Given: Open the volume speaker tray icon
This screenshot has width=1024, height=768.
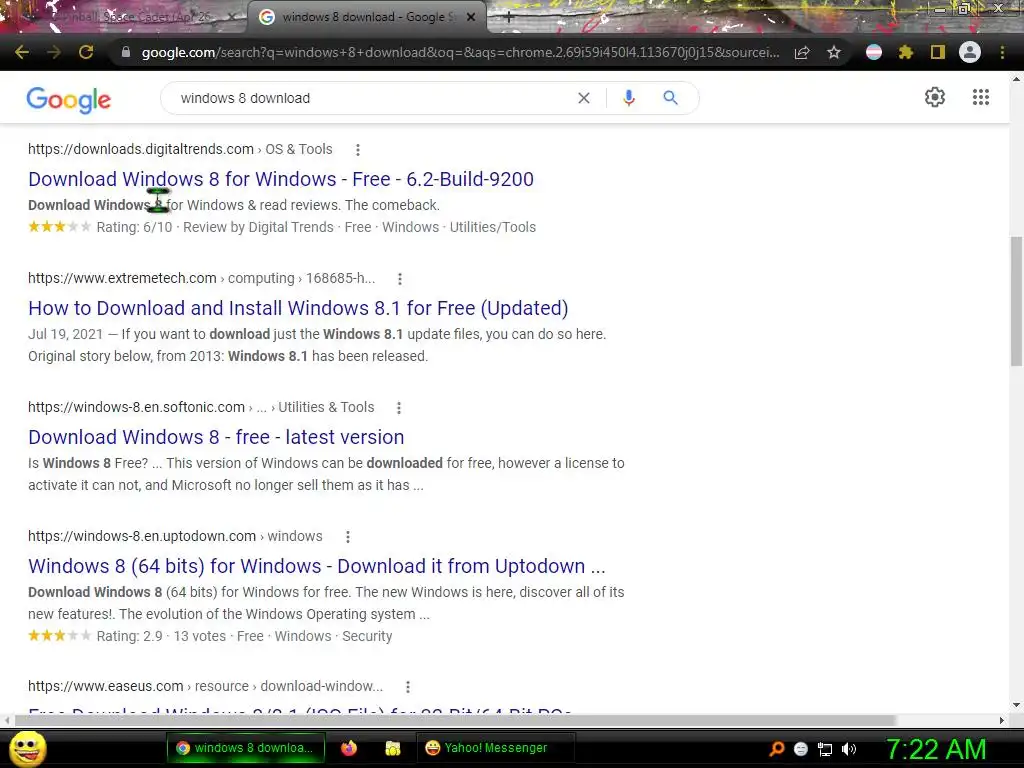Looking at the screenshot, I should (x=849, y=749).
